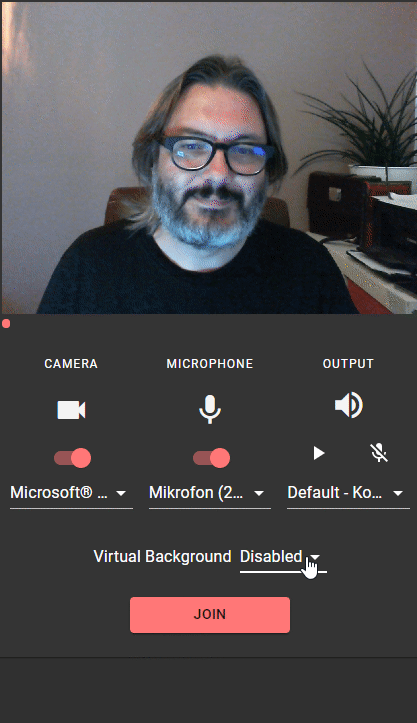The image size is (417, 723).
Task: Open the Mikrofon device dropdown
Action: pyautogui.click(x=209, y=493)
